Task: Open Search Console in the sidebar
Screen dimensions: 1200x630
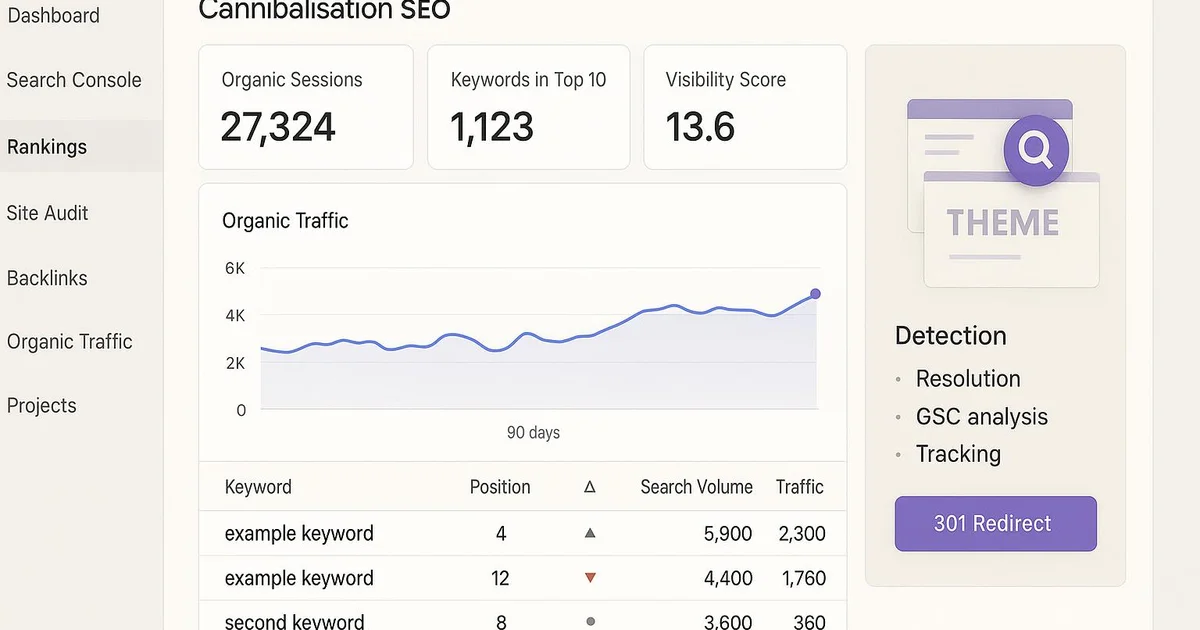Action: tap(74, 80)
